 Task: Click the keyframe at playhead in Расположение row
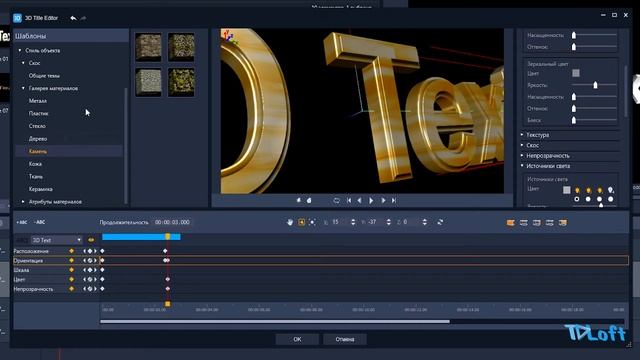coord(165,251)
